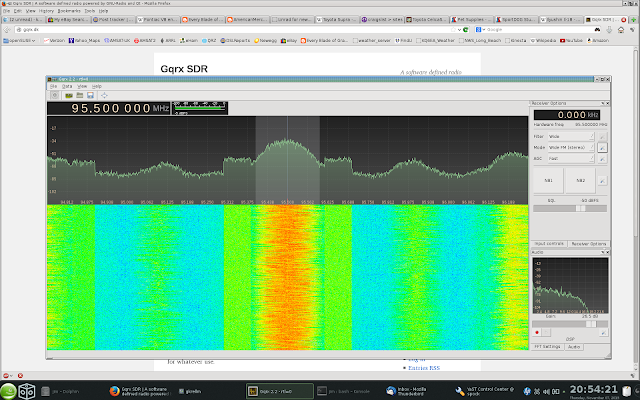Open Gqrx Help menu
Image resolution: width=640 pixels, height=400 pixels.
point(96,87)
